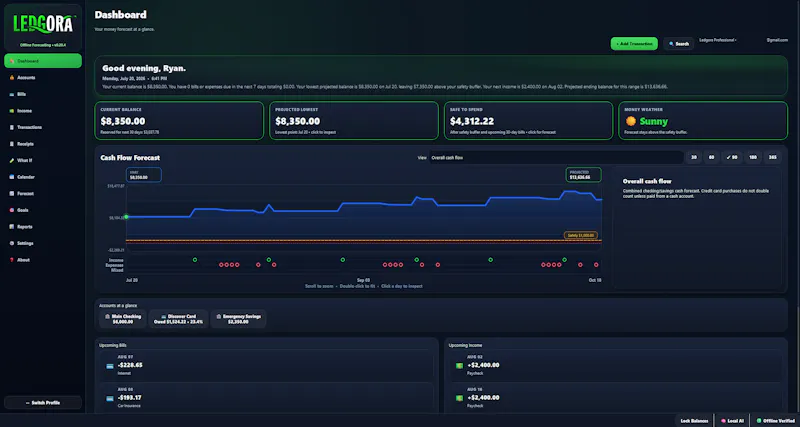The image size is (800, 427).
Task: Click the Aug 16 +$2,400.00 income amount
Action: tap(483, 397)
